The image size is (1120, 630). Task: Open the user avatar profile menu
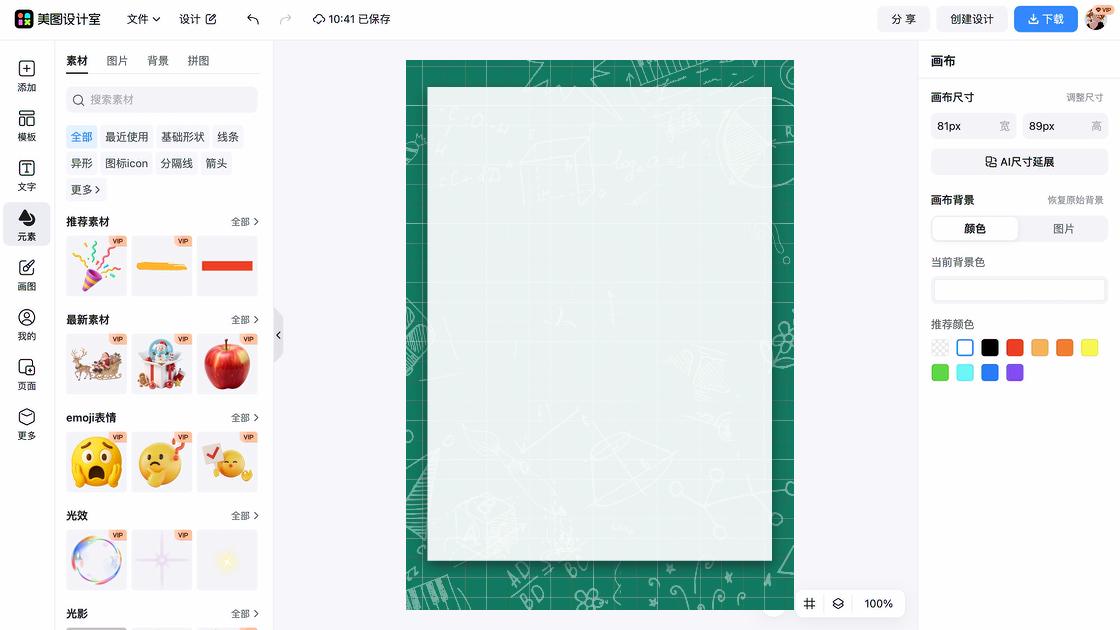point(1096,19)
